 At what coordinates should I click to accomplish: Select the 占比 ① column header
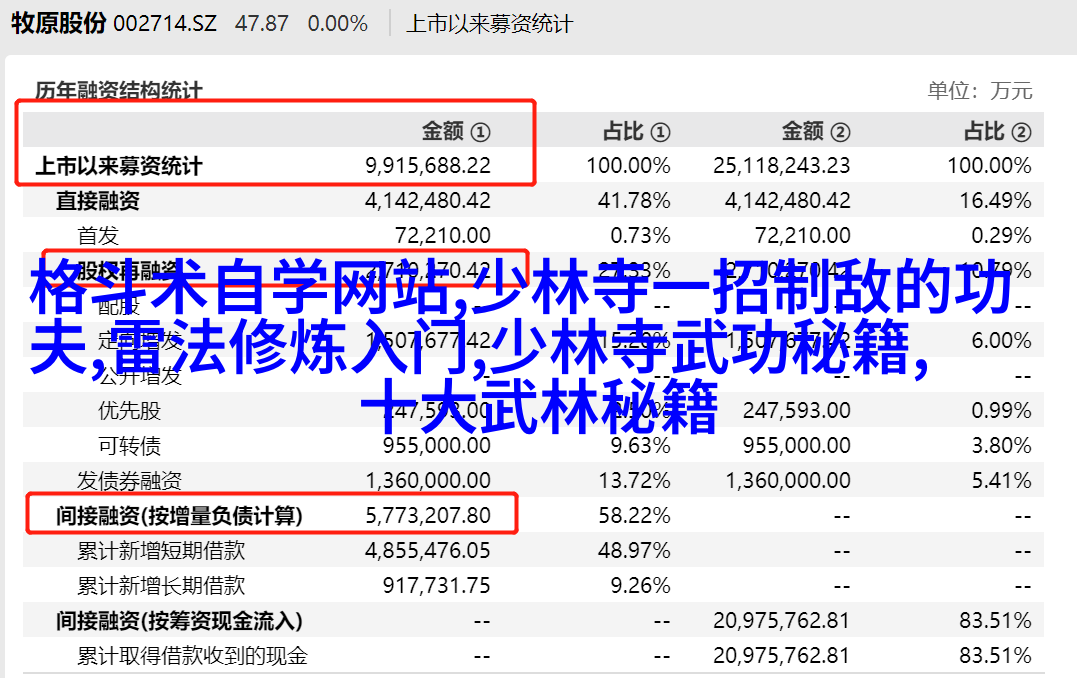coord(636,131)
